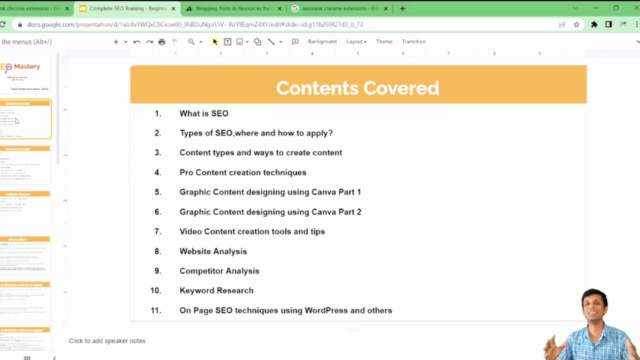Close the Complete SEO Training tab
Screen dimensions: 640x360
coord(173,9)
